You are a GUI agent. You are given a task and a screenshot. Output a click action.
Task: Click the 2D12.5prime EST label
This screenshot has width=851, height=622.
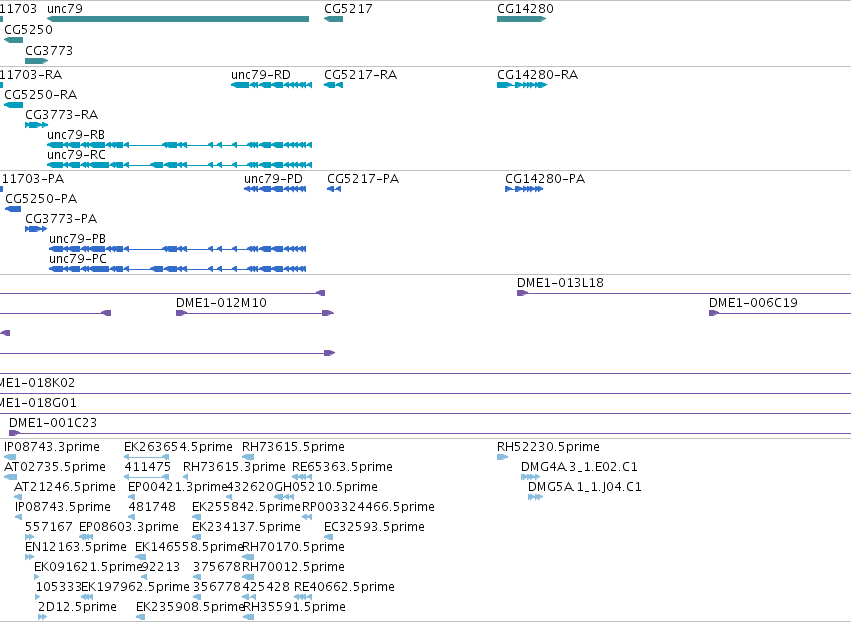click(77, 607)
